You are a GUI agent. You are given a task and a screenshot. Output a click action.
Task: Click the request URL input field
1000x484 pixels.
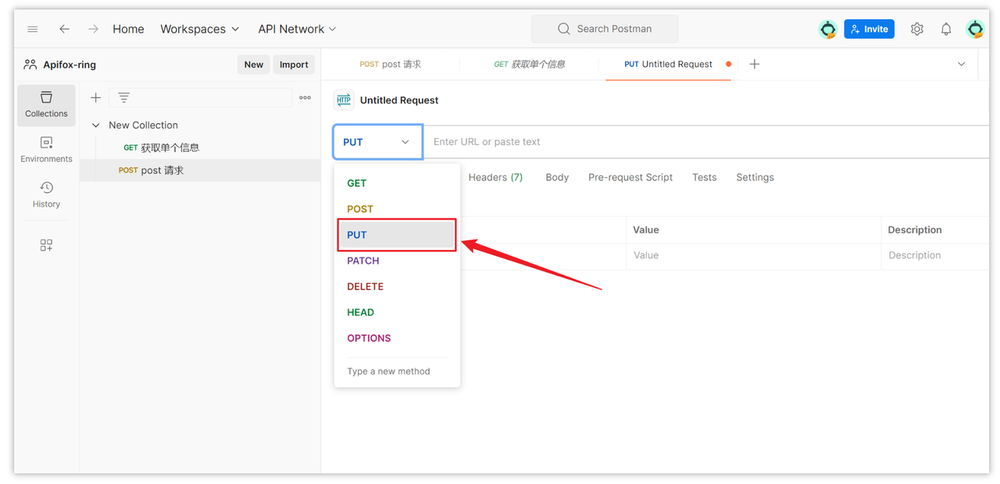[x=700, y=142]
